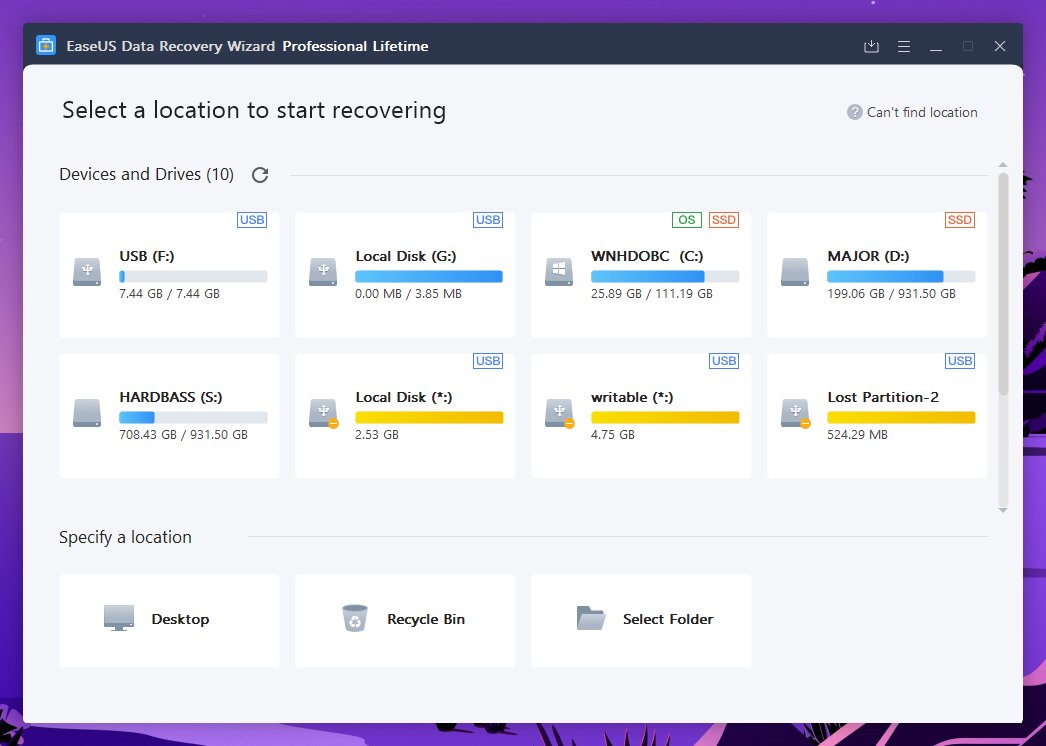Screen dimensions: 1046x746
Task: Click the WNHDOBC (C:) Windows drive icon
Action: 559,272
